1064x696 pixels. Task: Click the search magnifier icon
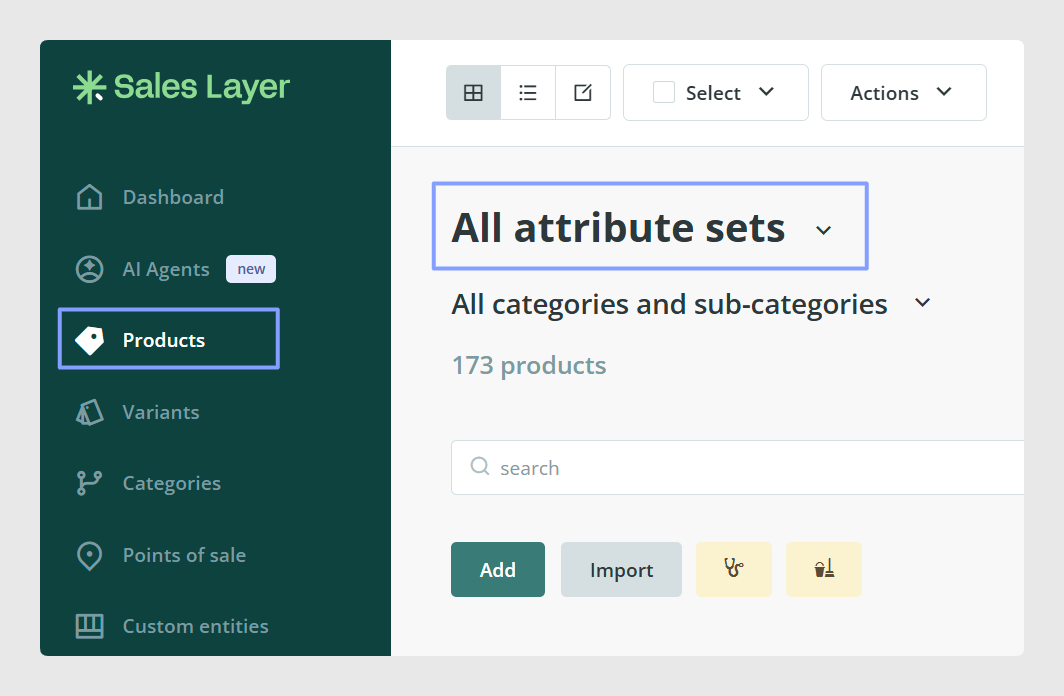480,466
